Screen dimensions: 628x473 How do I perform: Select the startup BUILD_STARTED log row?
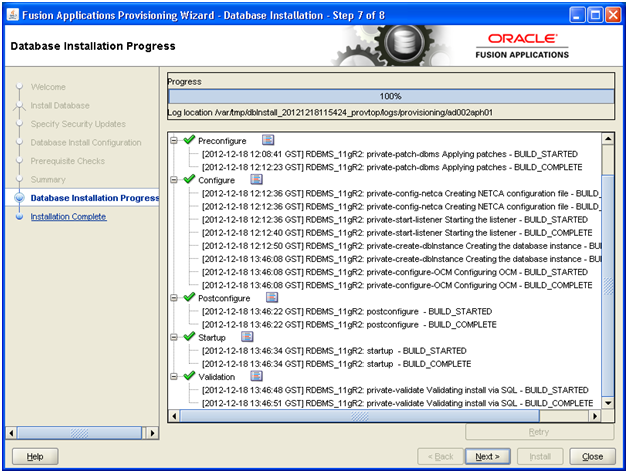pyautogui.click(x=334, y=351)
